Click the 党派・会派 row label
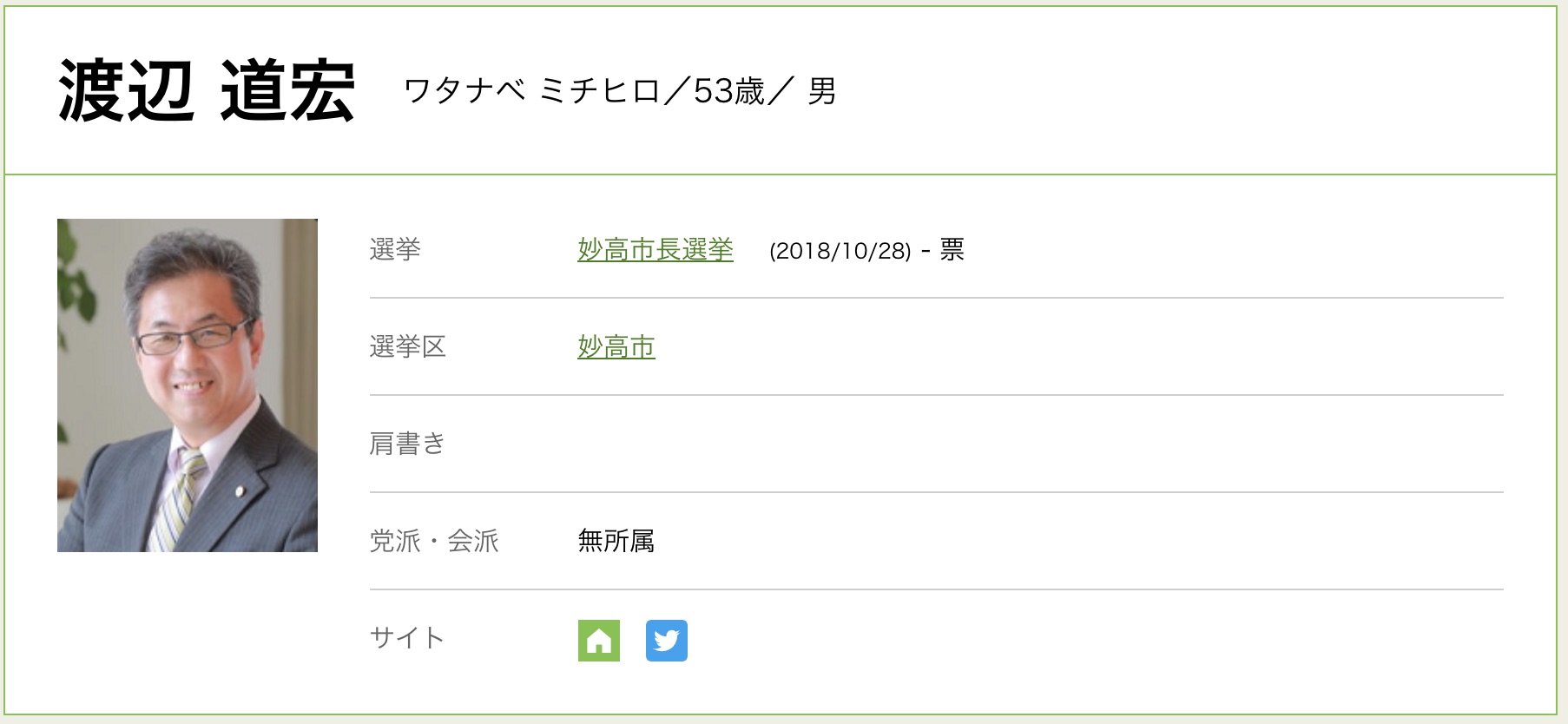The width and height of the screenshot is (1568, 724). [434, 541]
